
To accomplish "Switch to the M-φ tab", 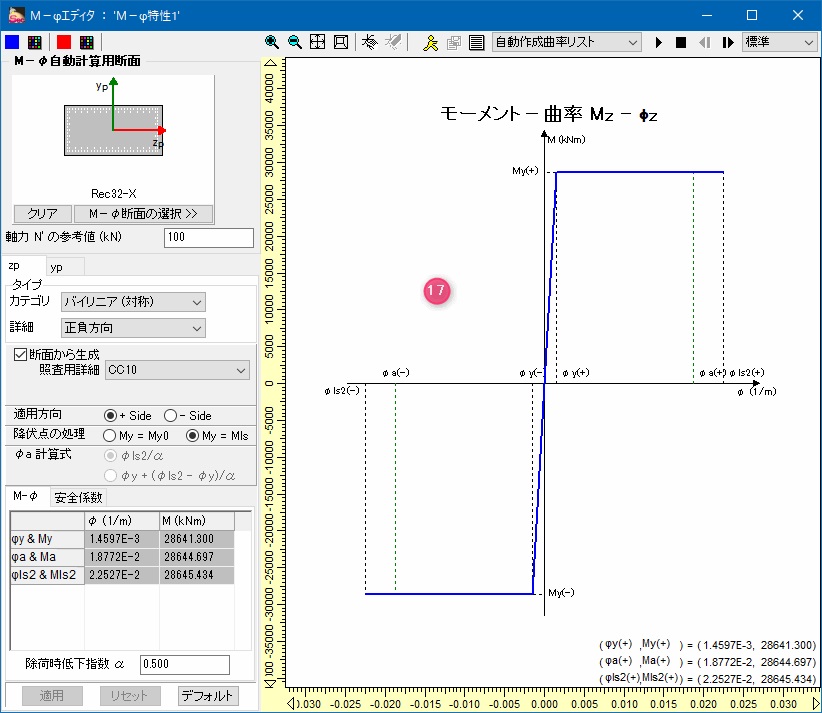I will click(x=26, y=496).
